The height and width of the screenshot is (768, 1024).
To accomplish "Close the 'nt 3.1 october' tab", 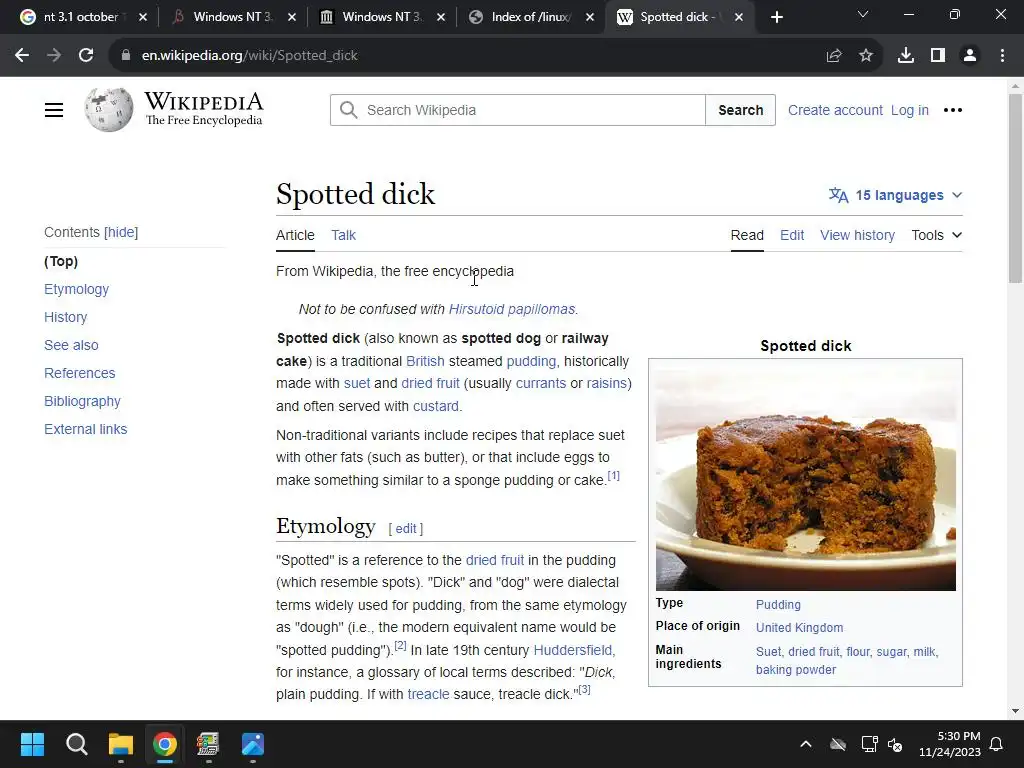I will (x=143, y=17).
